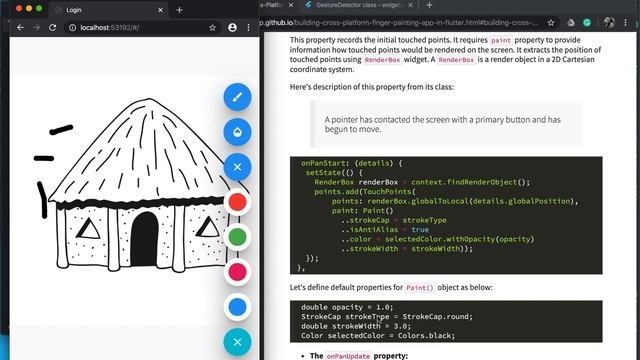Click the onPanStart code block
The height and width of the screenshot is (360, 640).
click(x=446, y=215)
